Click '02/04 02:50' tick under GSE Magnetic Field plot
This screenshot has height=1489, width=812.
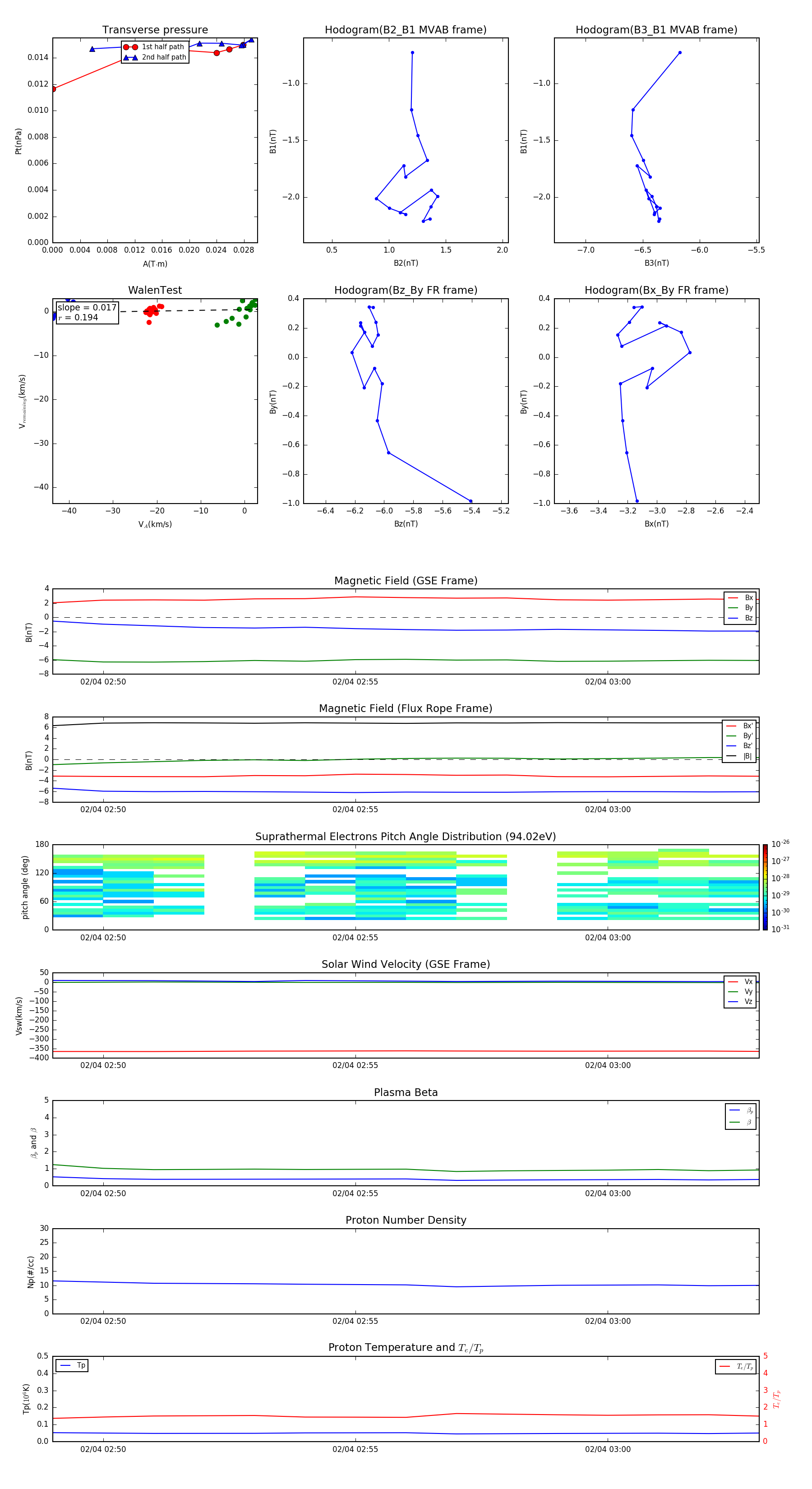pos(103,682)
